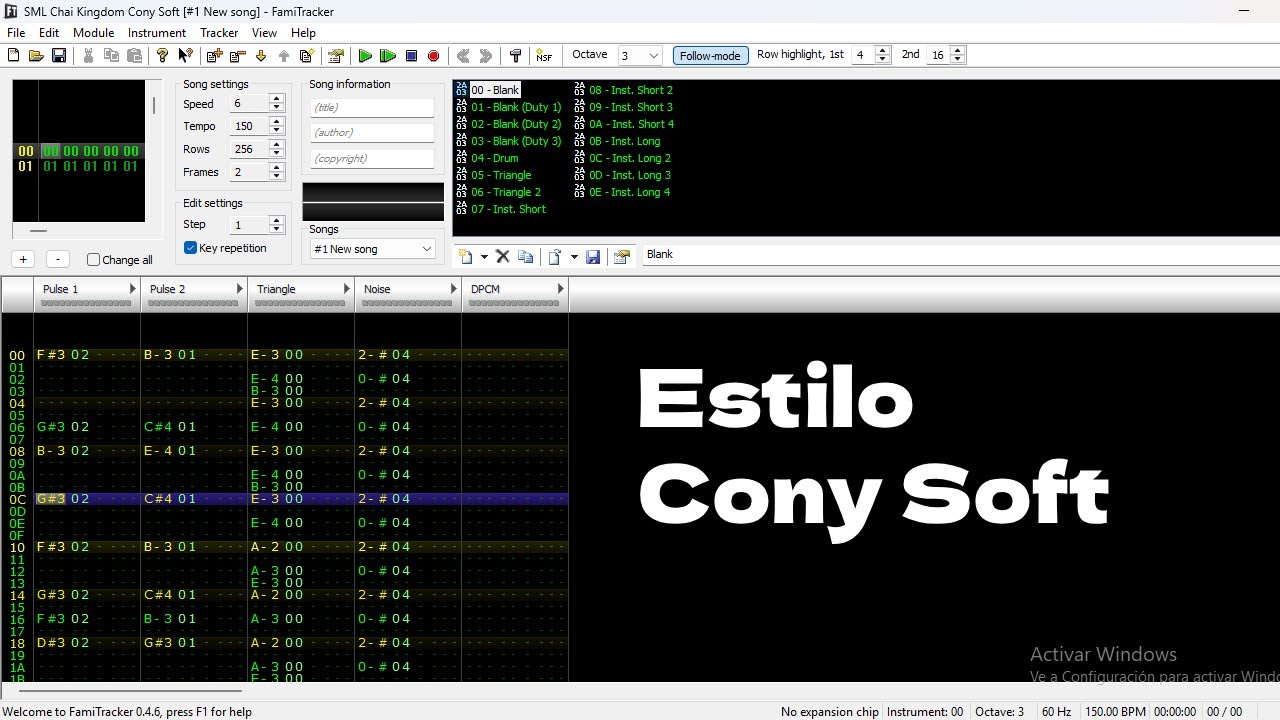Open About via the question mark icon
The width and height of the screenshot is (1280, 720).
(162, 56)
